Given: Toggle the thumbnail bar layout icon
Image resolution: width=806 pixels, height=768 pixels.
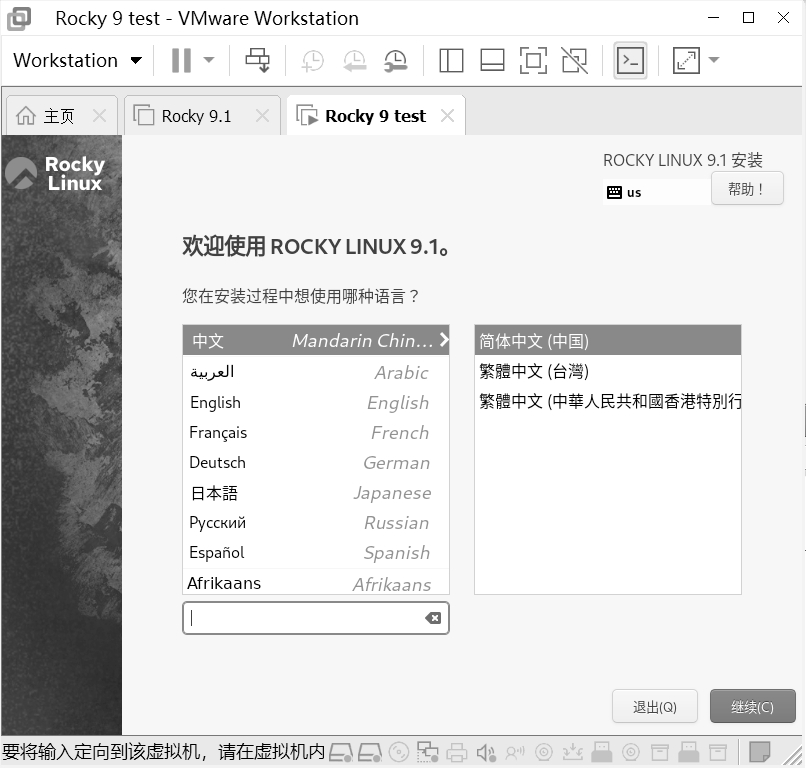Looking at the screenshot, I should 492,60.
